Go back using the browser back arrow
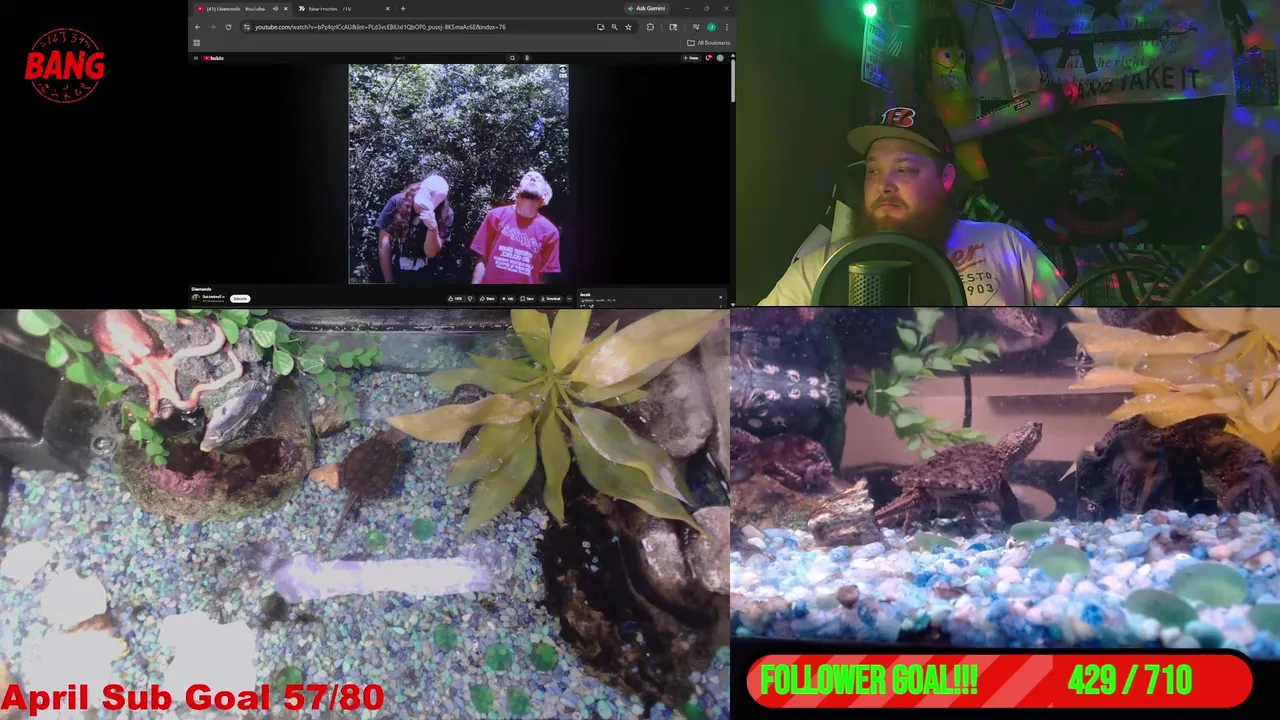This screenshot has height=720, width=1280. (x=197, y=27)
